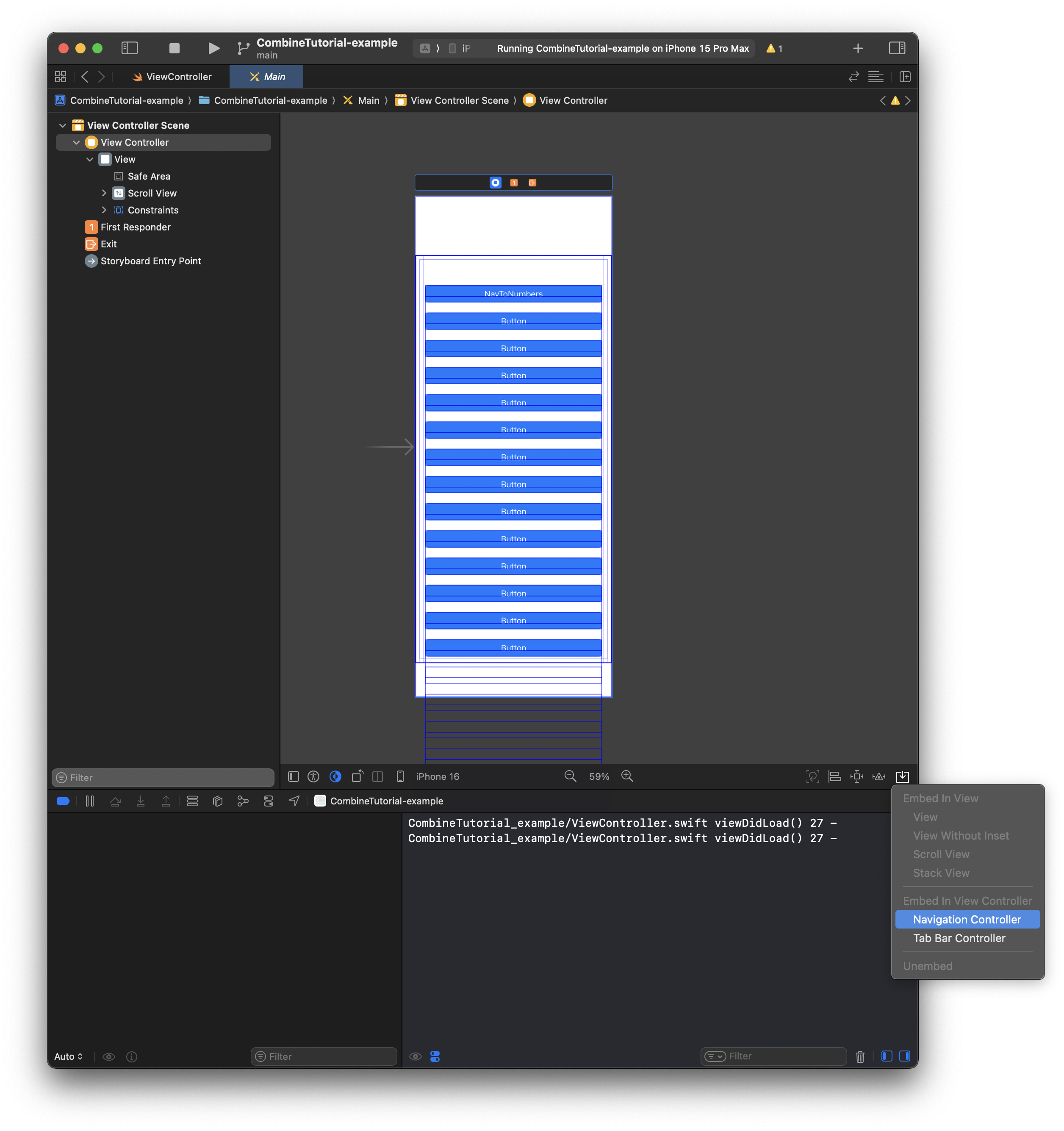Expand the Scroll View tree item
This screenshot has width=1064, height=1131.
(104, 194)
